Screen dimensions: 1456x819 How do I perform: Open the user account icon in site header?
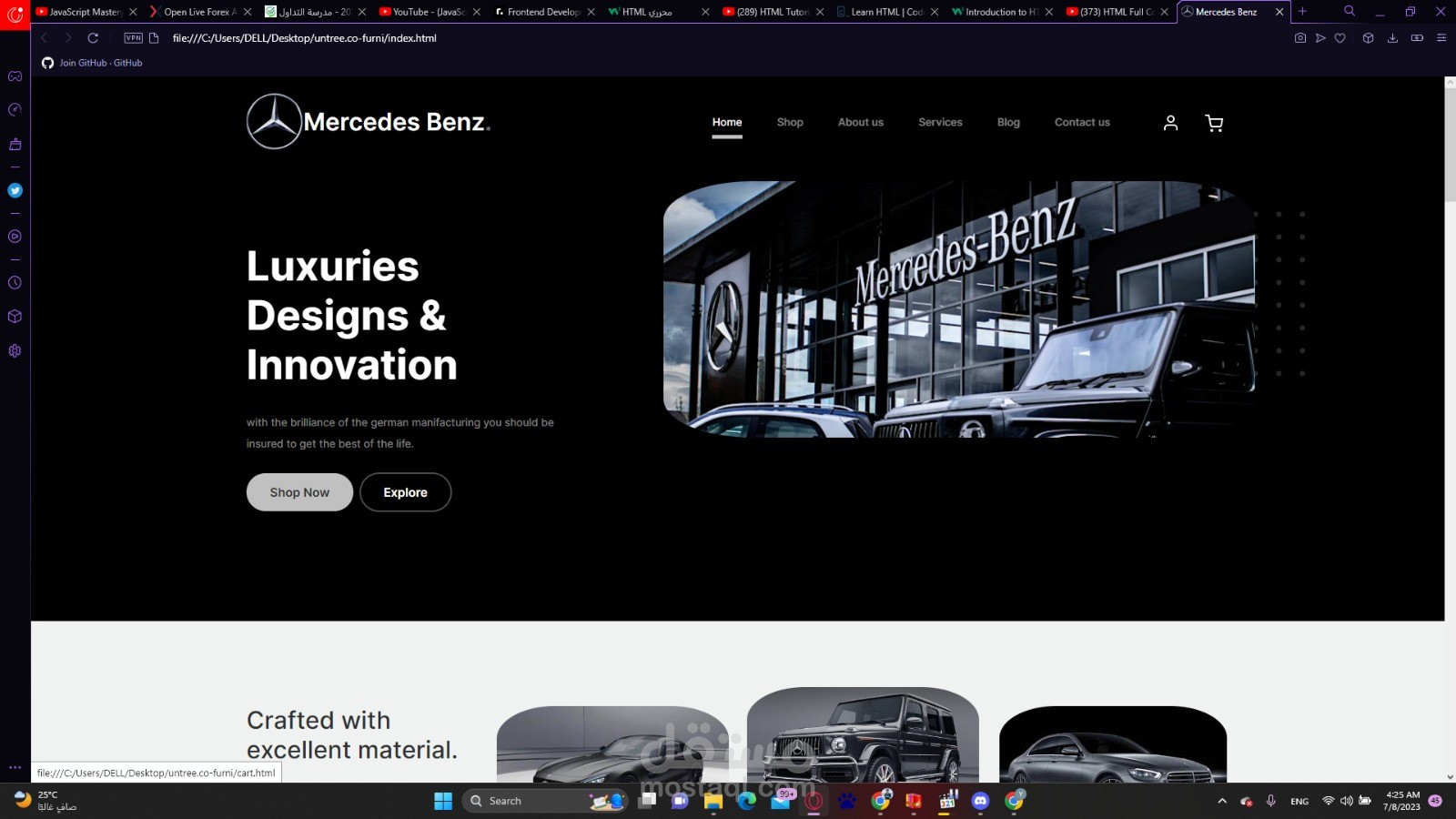pyautogui.click(x=1170, y=123)
